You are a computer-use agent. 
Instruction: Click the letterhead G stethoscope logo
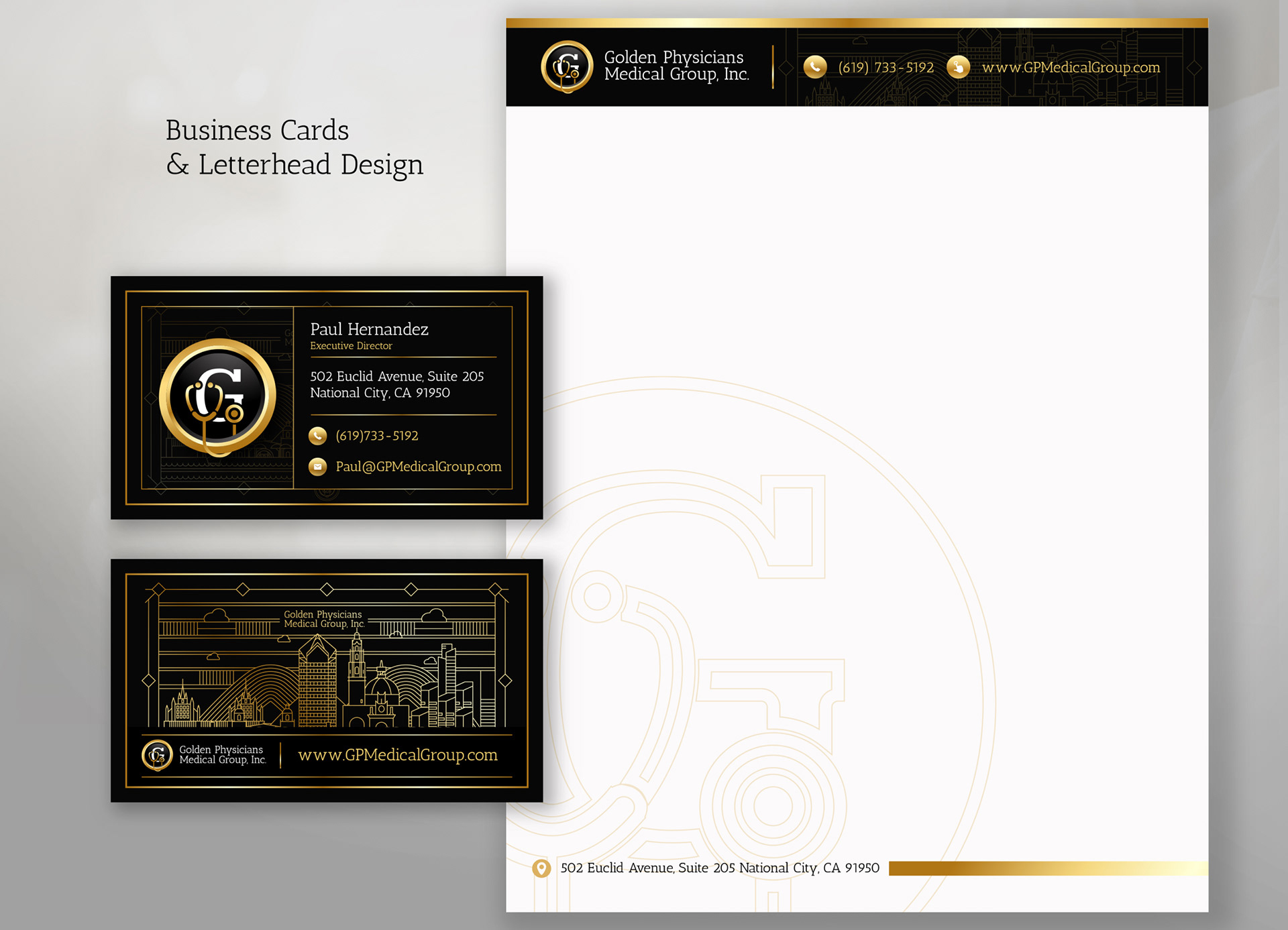tap(567, 66)
